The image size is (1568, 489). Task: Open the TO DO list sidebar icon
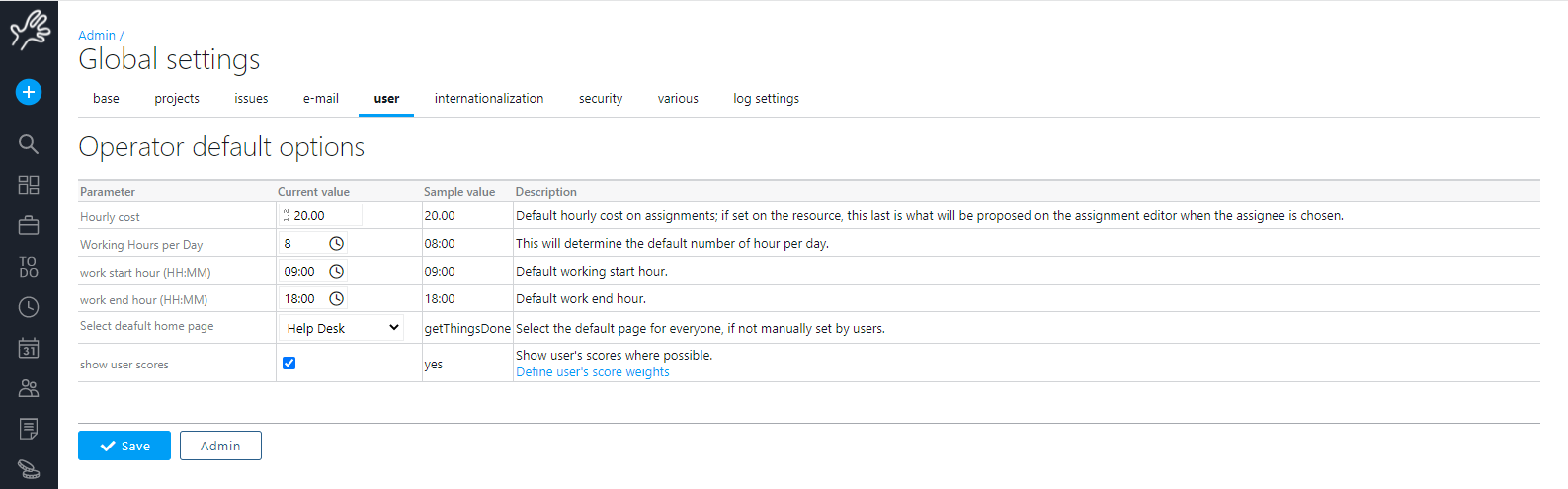coord(29,267)
